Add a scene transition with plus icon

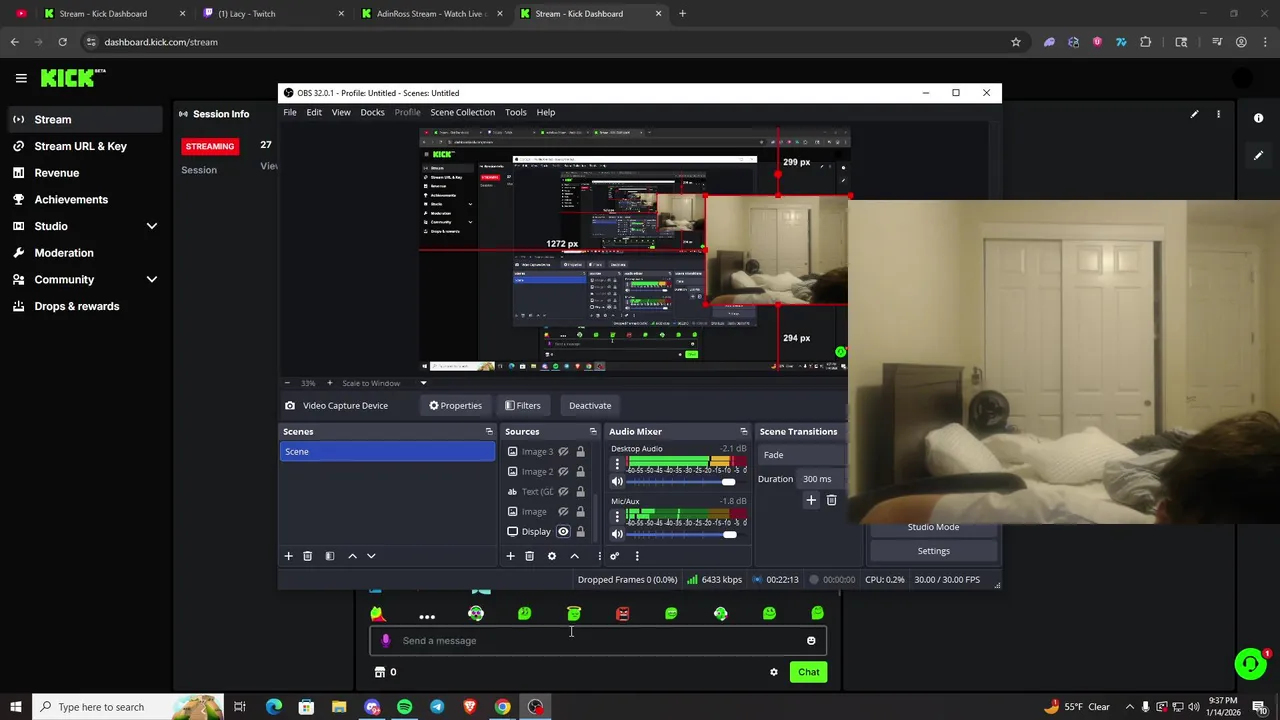click(x=811, y=500)
